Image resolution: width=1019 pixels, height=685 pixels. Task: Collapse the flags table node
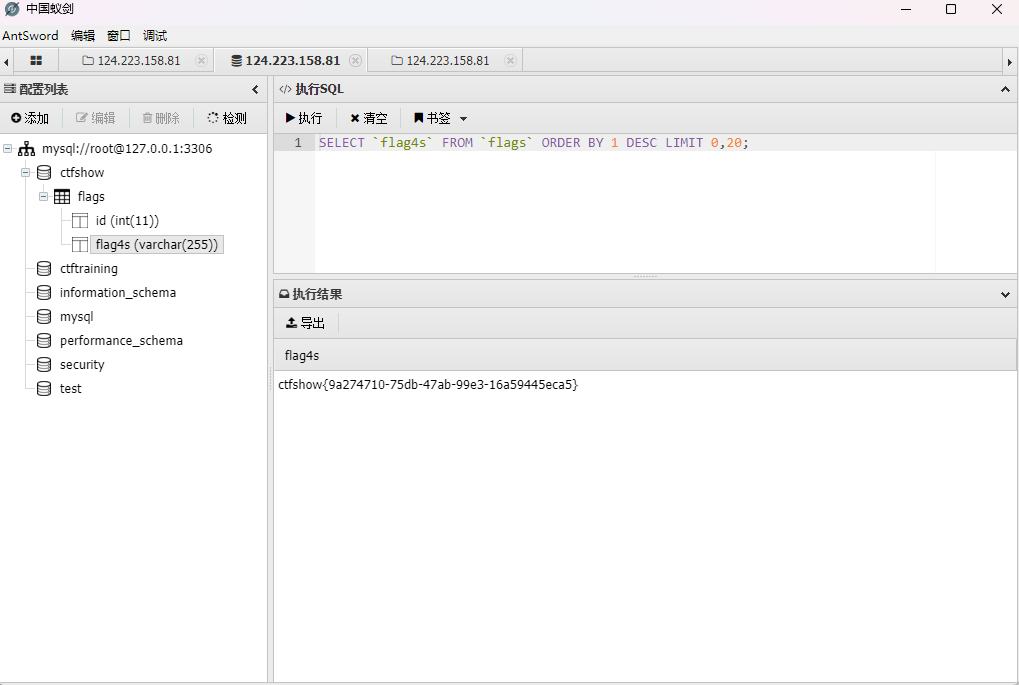44,197
